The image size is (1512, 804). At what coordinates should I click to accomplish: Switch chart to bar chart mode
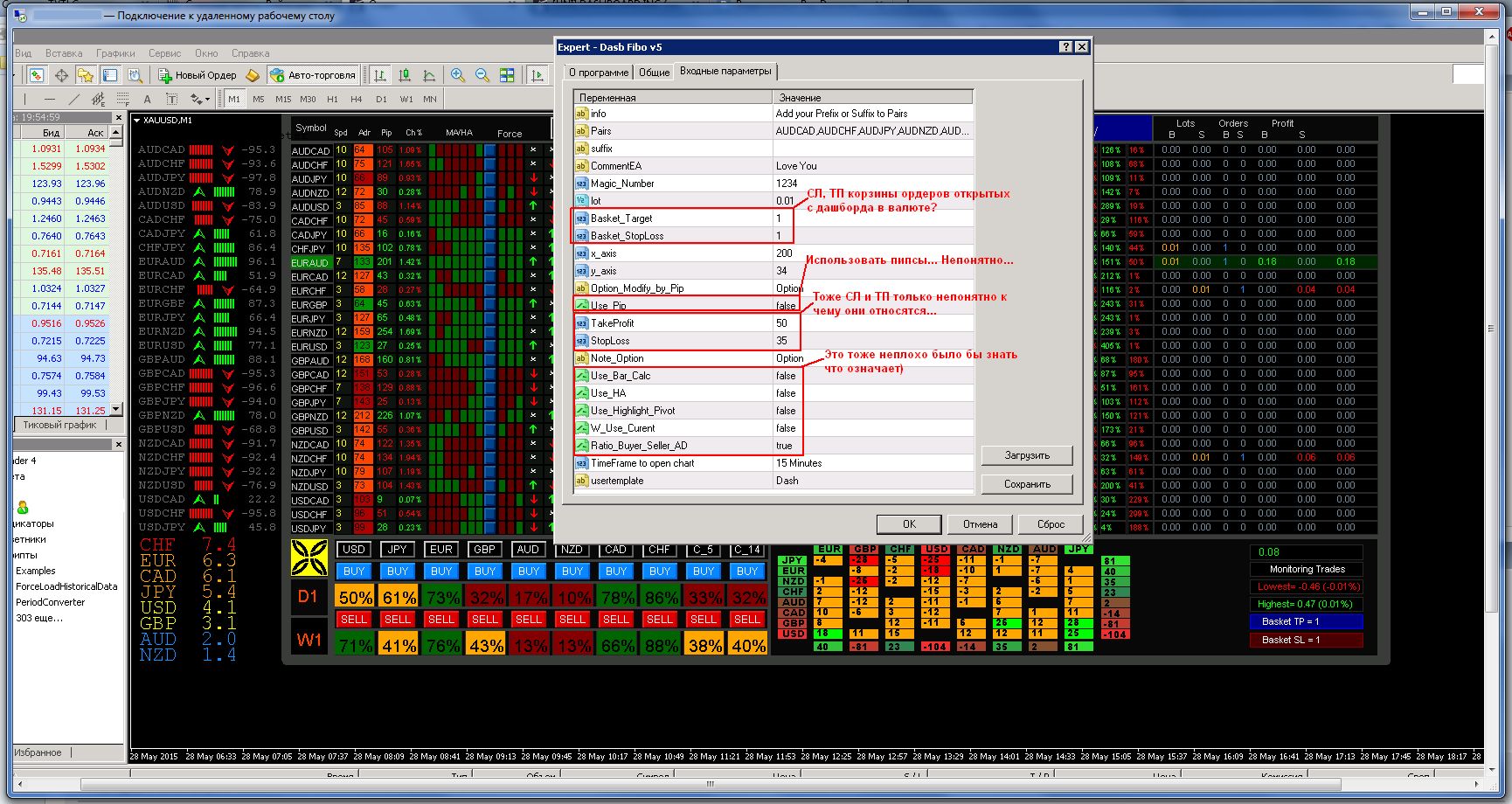tap(380, 75)
